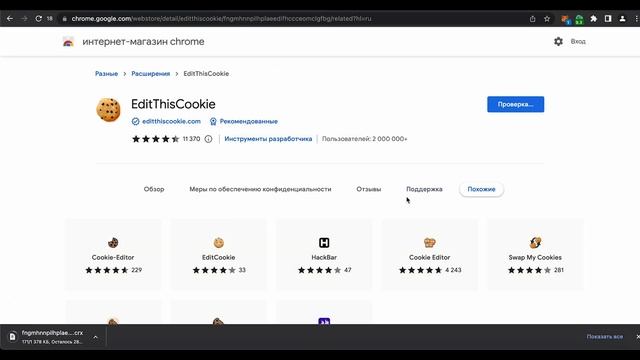Screen dimensions: 640x360
Task: Open the EditCookie extension card
Action: point(218,255)
